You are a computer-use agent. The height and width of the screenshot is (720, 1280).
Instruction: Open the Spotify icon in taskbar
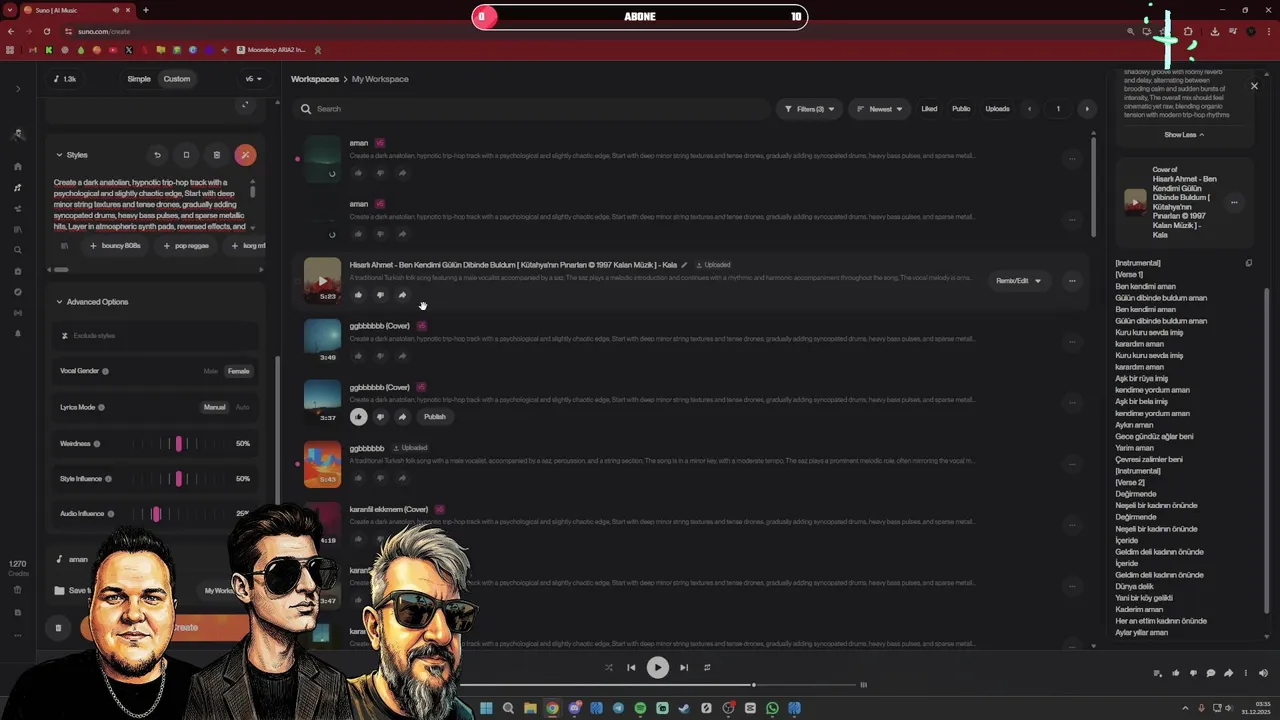point(640,708)
